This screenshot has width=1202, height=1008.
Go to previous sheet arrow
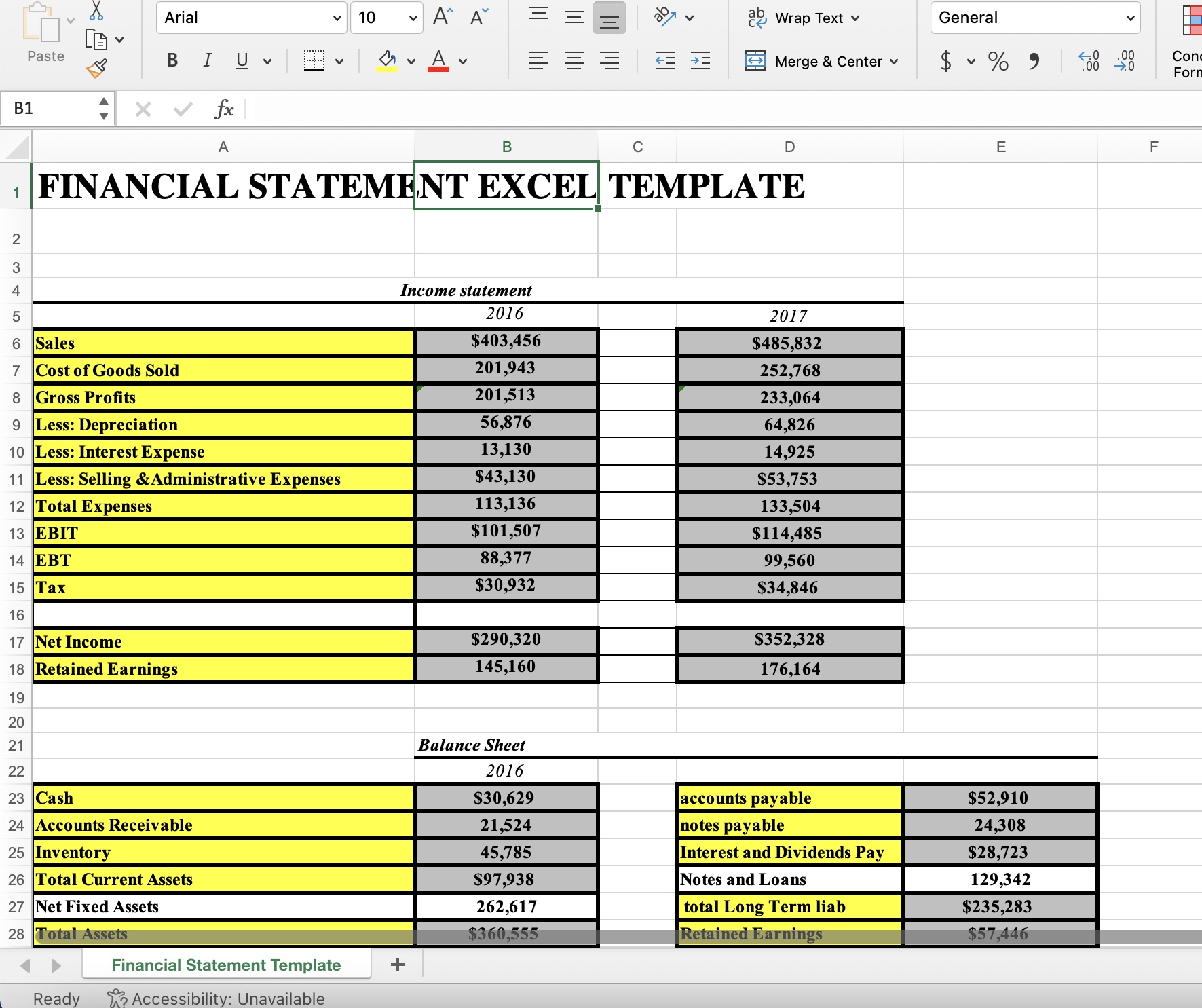[x=25, y=965]
